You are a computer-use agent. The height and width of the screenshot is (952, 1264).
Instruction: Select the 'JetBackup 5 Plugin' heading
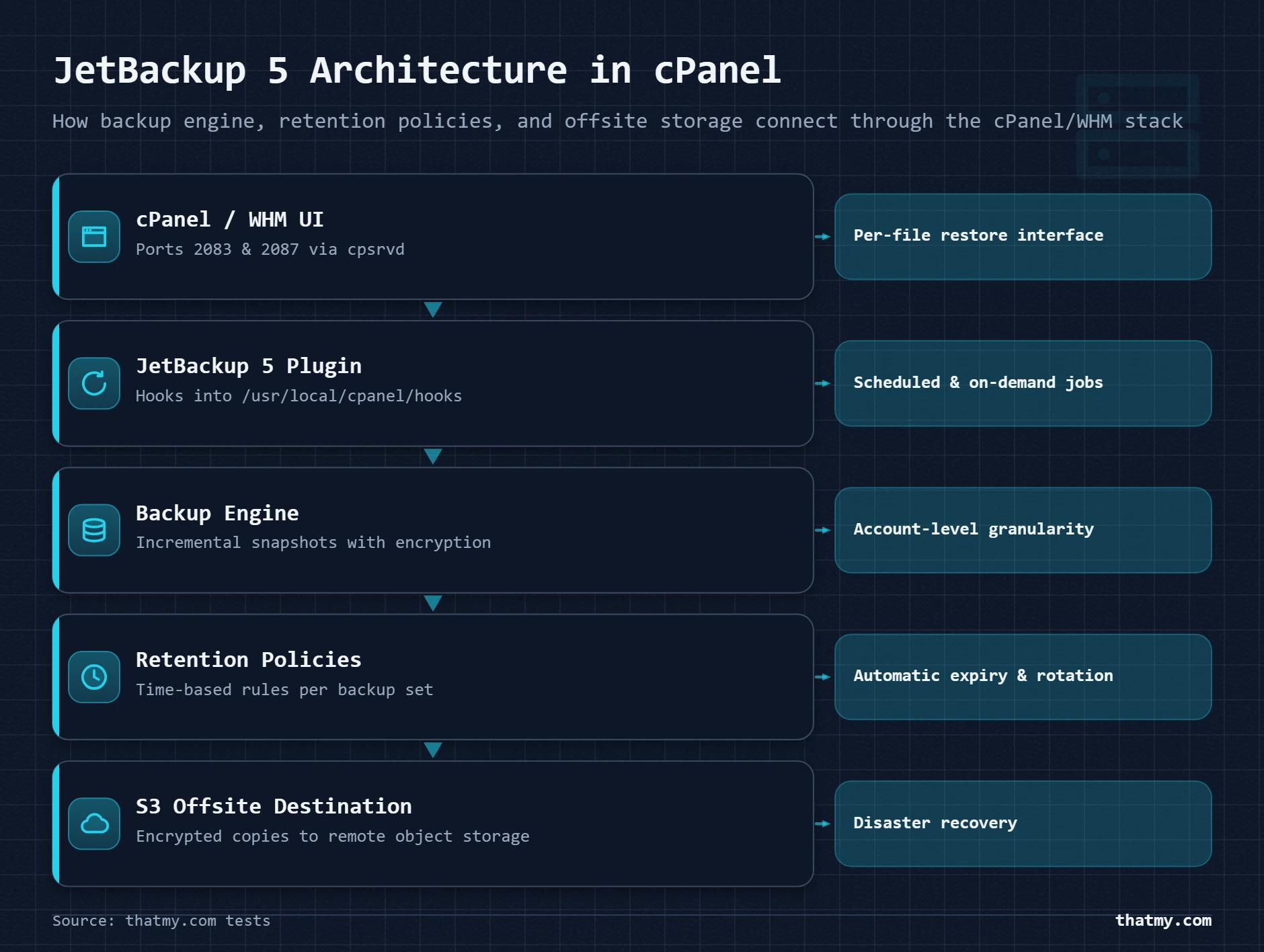(x=249, y=366)
